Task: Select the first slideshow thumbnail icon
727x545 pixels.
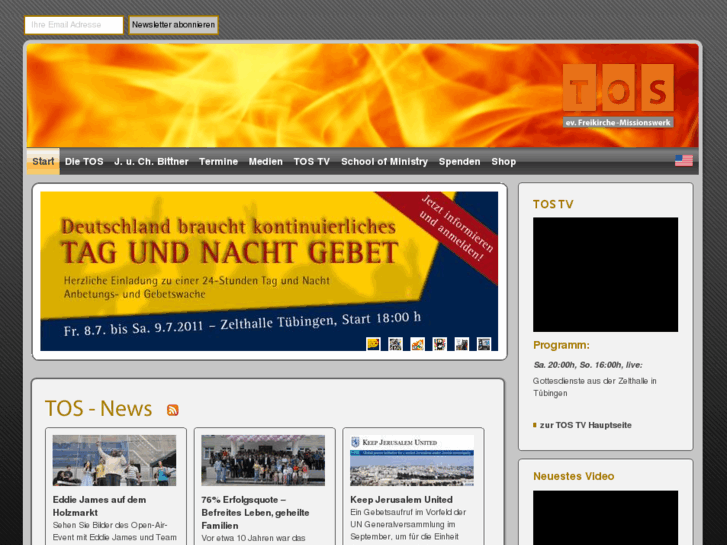Action: (373, 344)
